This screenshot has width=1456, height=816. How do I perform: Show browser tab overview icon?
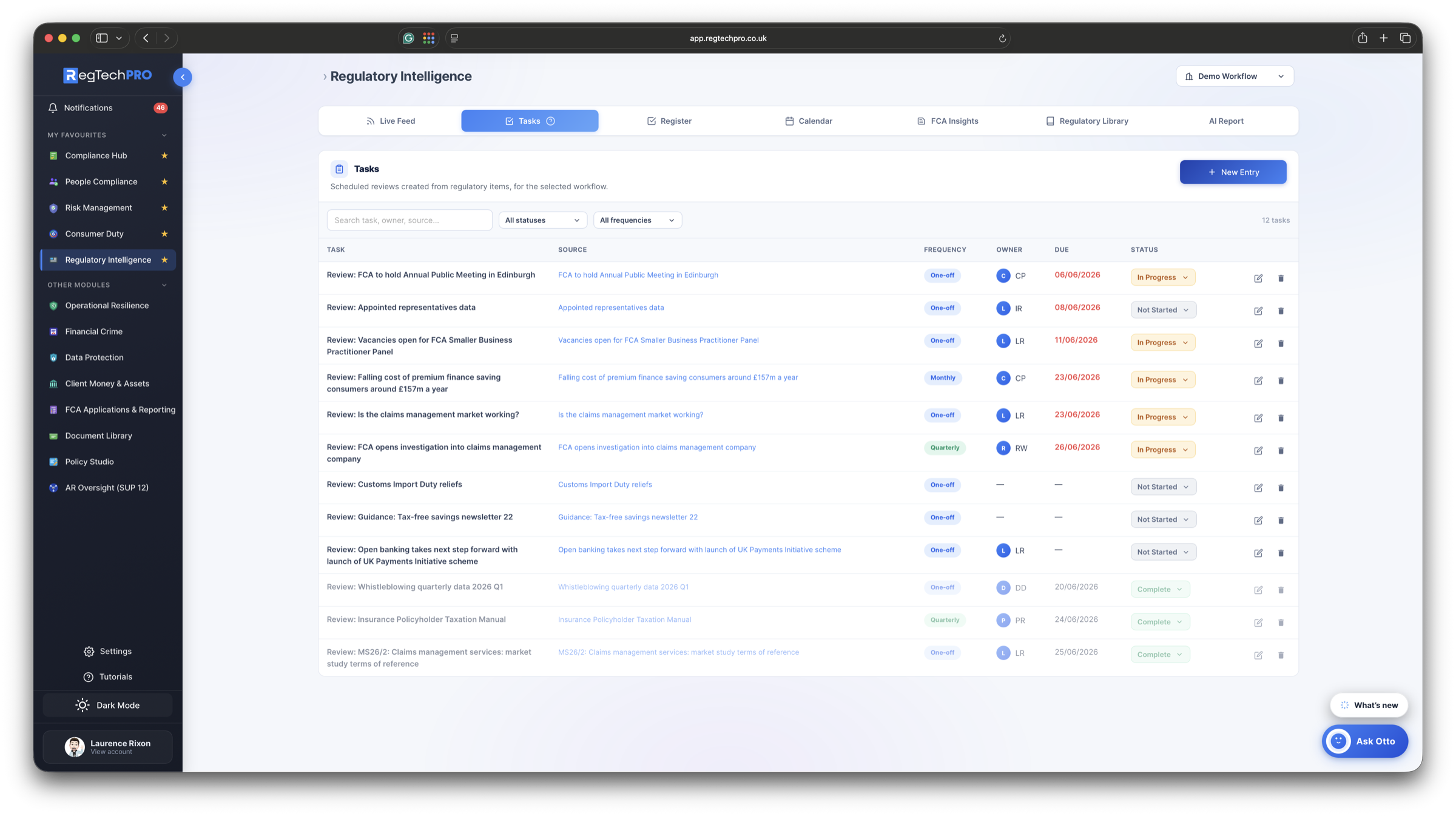[1405, 38]
